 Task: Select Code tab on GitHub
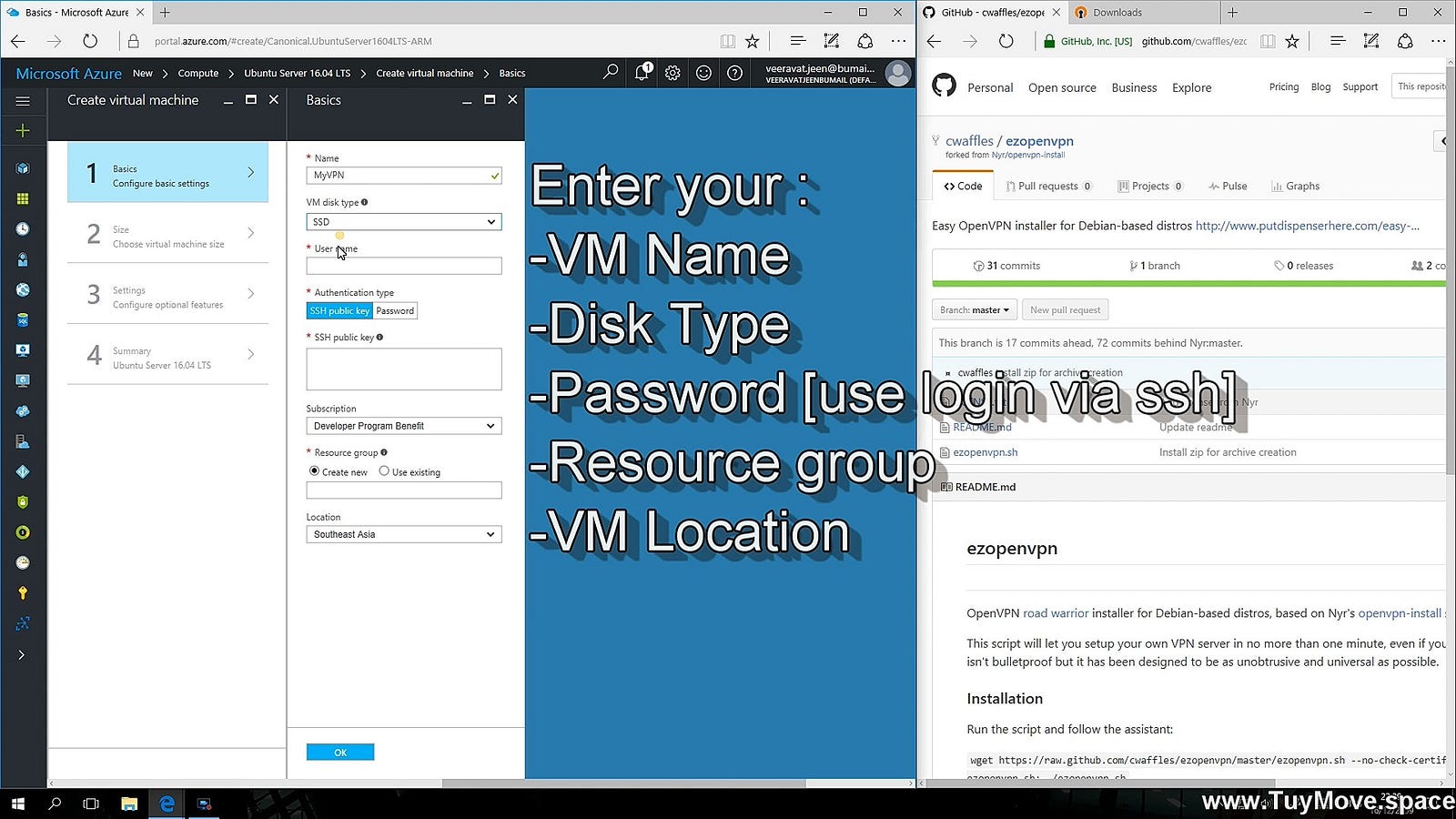(x=963, y=186)
